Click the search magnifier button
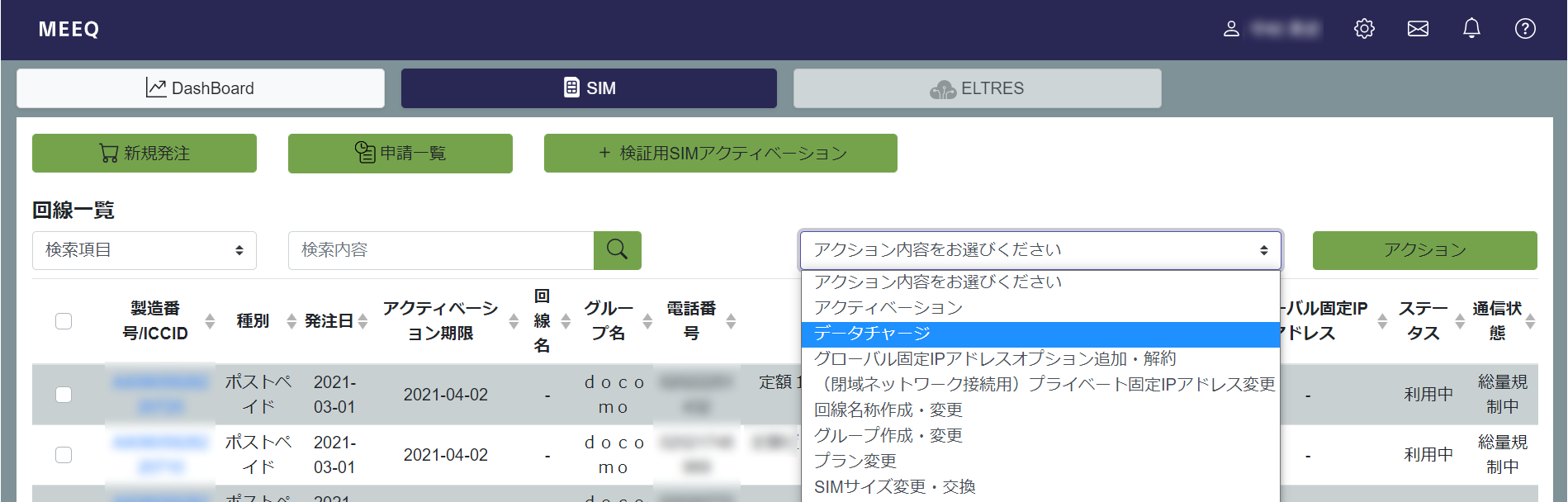 point(618,250)
